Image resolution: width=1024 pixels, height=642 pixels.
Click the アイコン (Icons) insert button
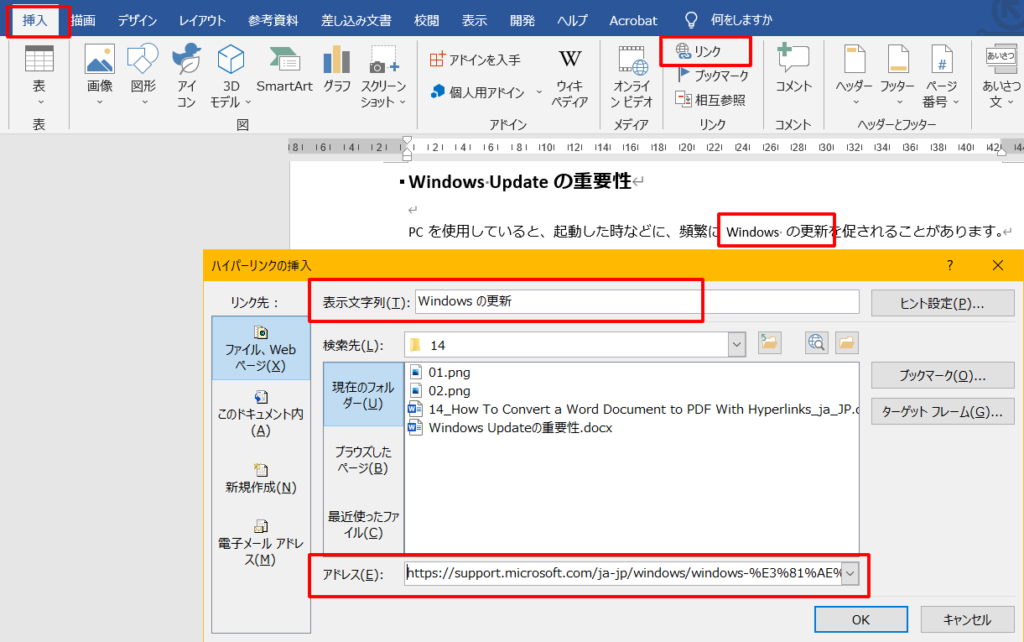[x=187, y=76]
